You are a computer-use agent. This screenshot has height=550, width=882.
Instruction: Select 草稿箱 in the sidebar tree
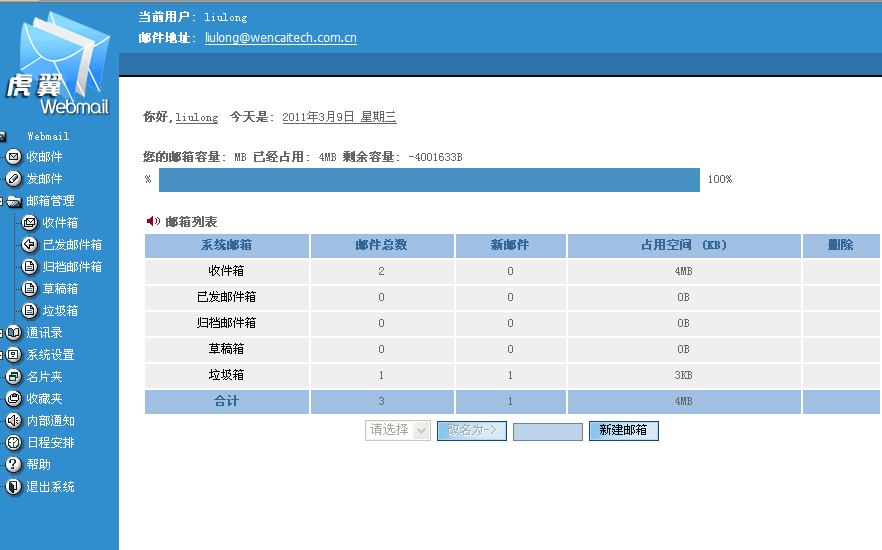(x=60, y=289)
